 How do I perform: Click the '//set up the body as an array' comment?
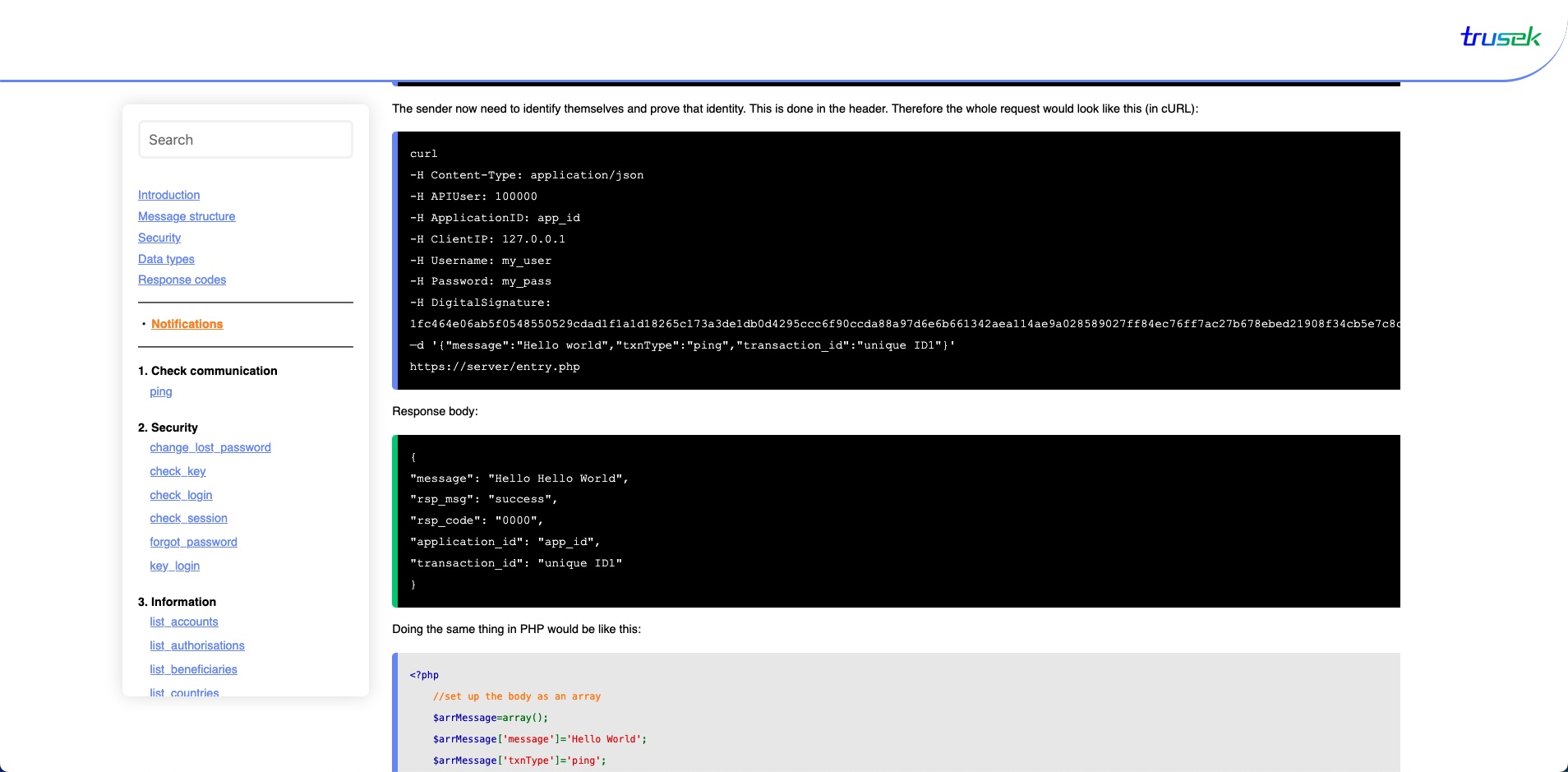pos(517,696)
